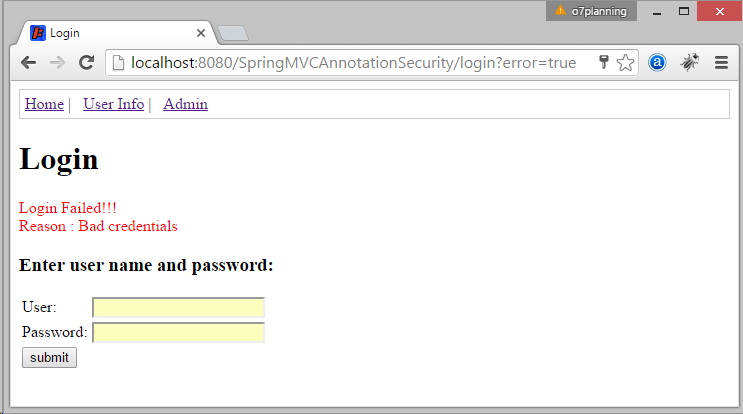Open the bug extension icon
Screen dimensions: 743x414
tap(689, 63)
